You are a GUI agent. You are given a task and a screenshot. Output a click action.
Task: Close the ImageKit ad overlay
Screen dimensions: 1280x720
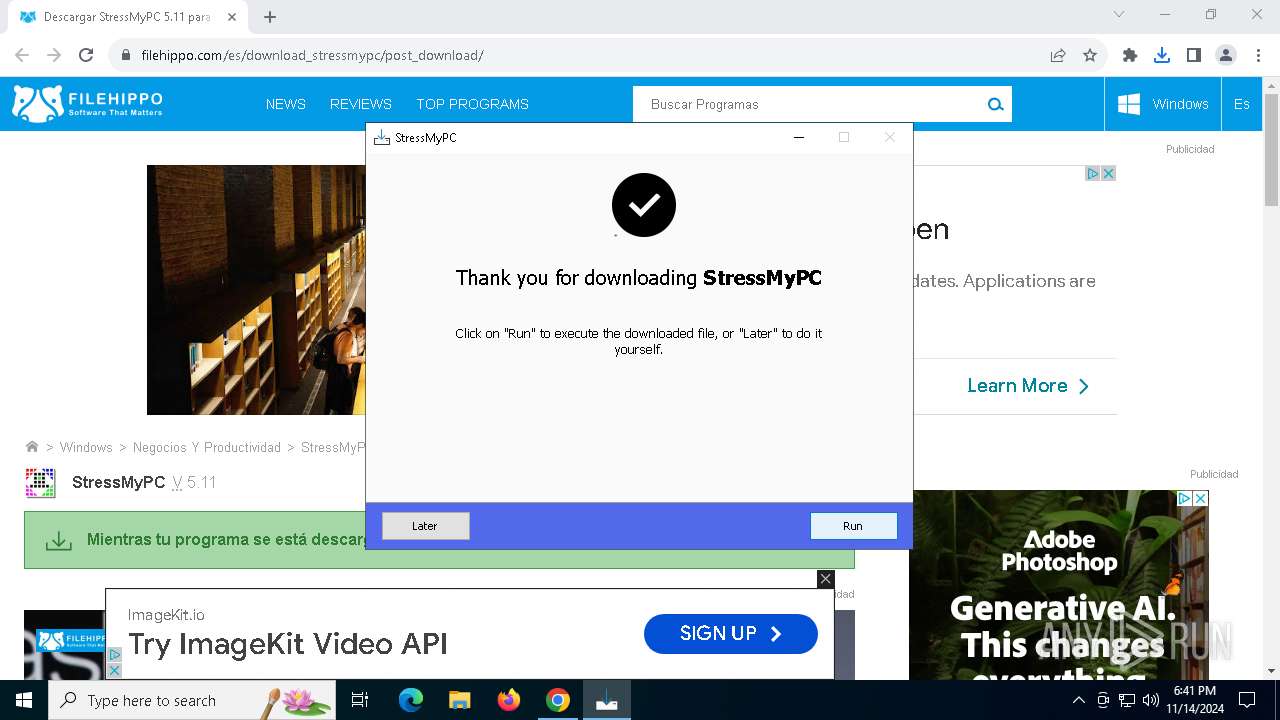(825, 578)
